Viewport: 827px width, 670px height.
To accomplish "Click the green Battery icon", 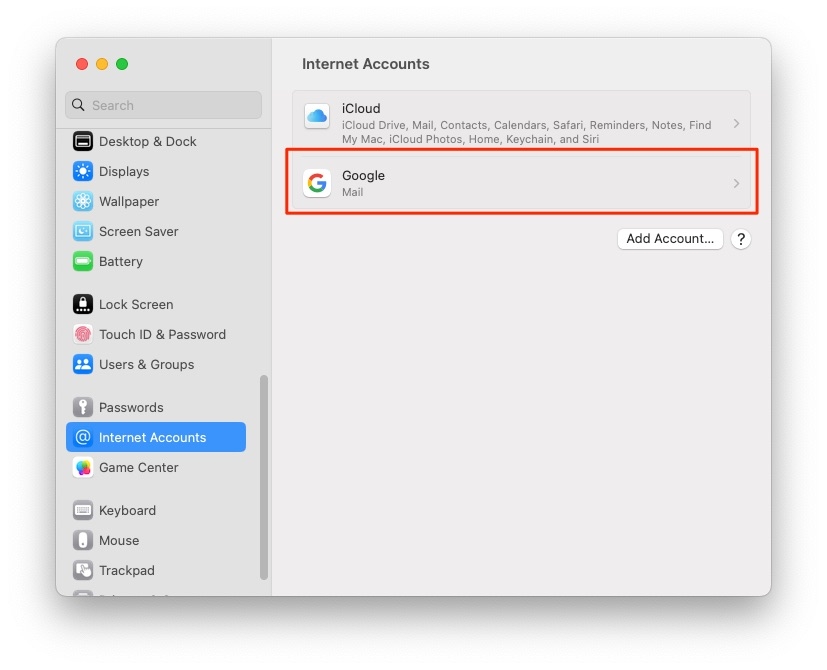I will 83,261.
